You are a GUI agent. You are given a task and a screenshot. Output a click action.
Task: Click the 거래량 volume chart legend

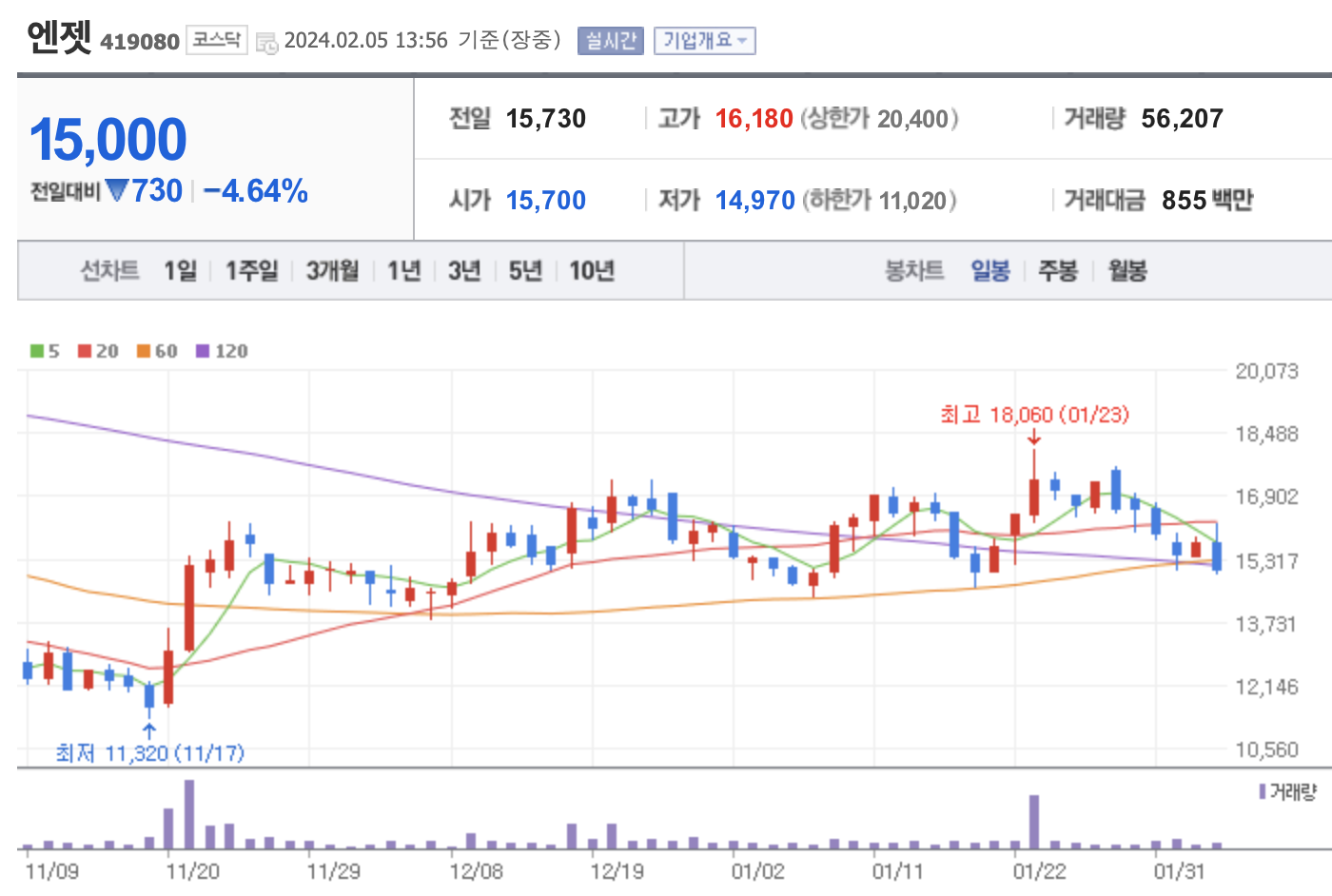click(x=1287, y=791)
